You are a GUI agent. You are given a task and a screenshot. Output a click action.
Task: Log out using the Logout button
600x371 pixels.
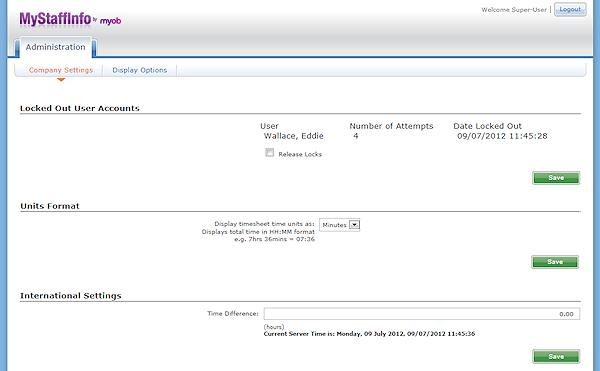click(570, 10)
